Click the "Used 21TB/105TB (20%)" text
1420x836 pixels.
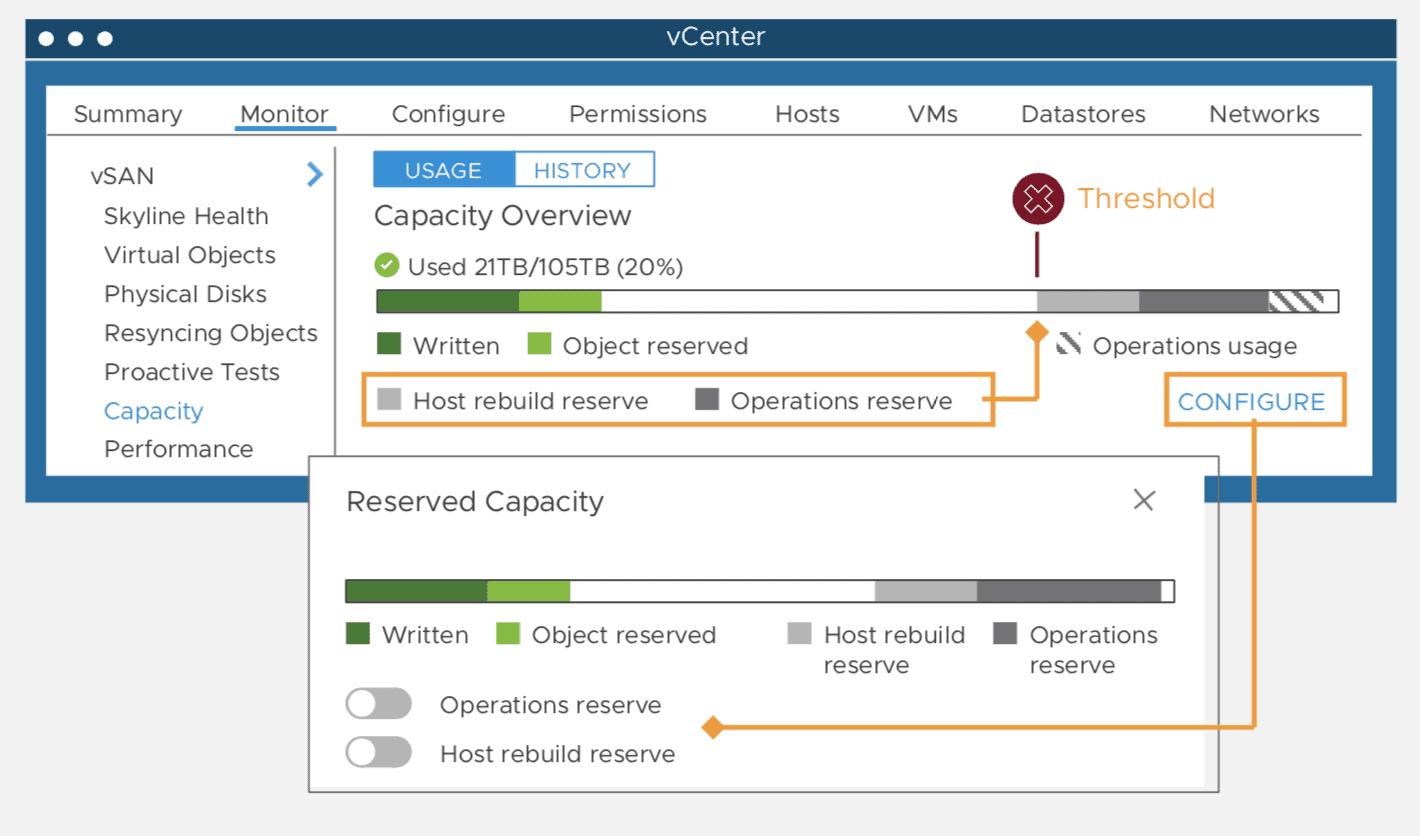[546, 267]
